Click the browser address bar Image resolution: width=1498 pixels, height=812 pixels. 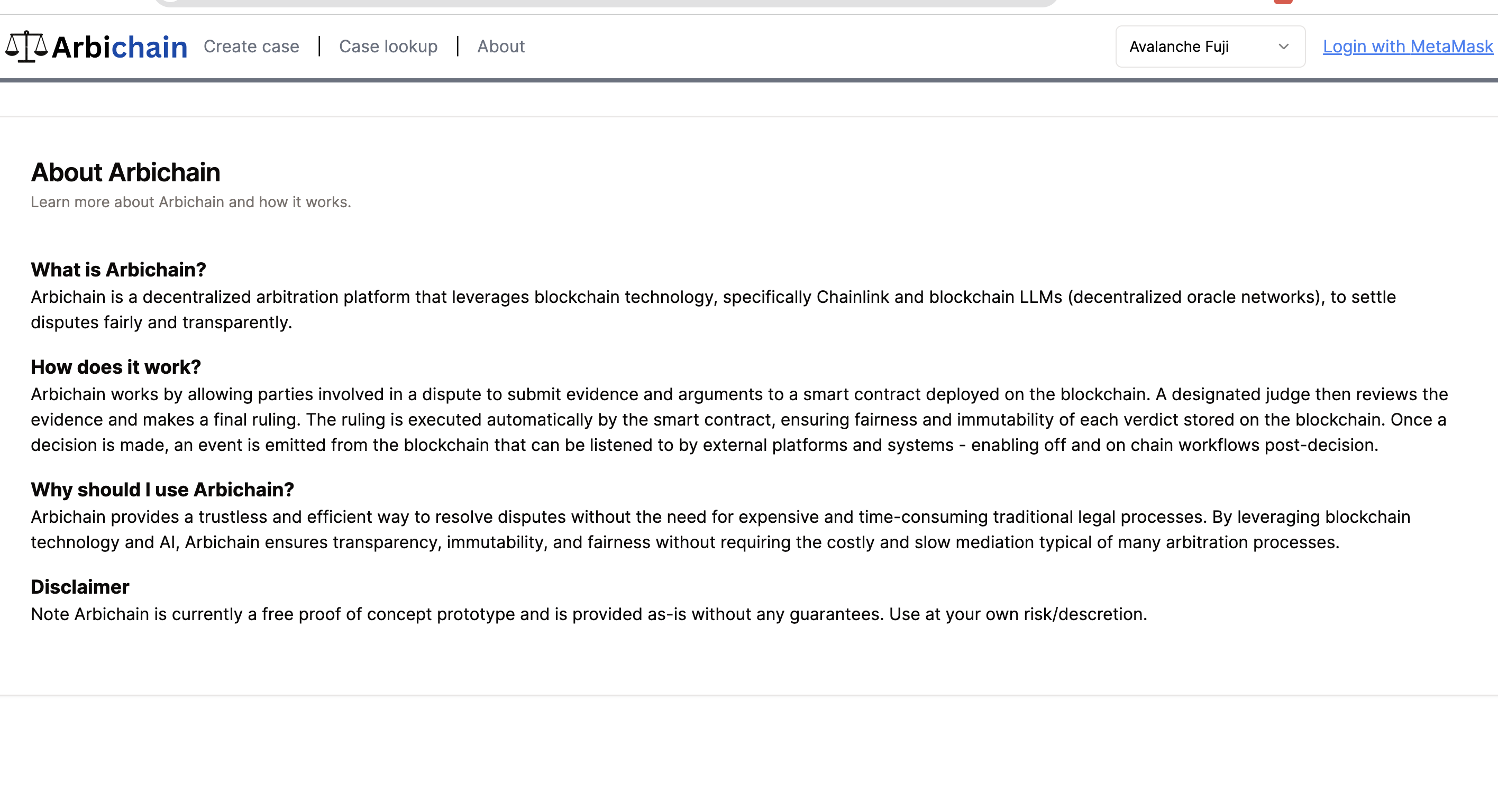click(x=605, y=2)
